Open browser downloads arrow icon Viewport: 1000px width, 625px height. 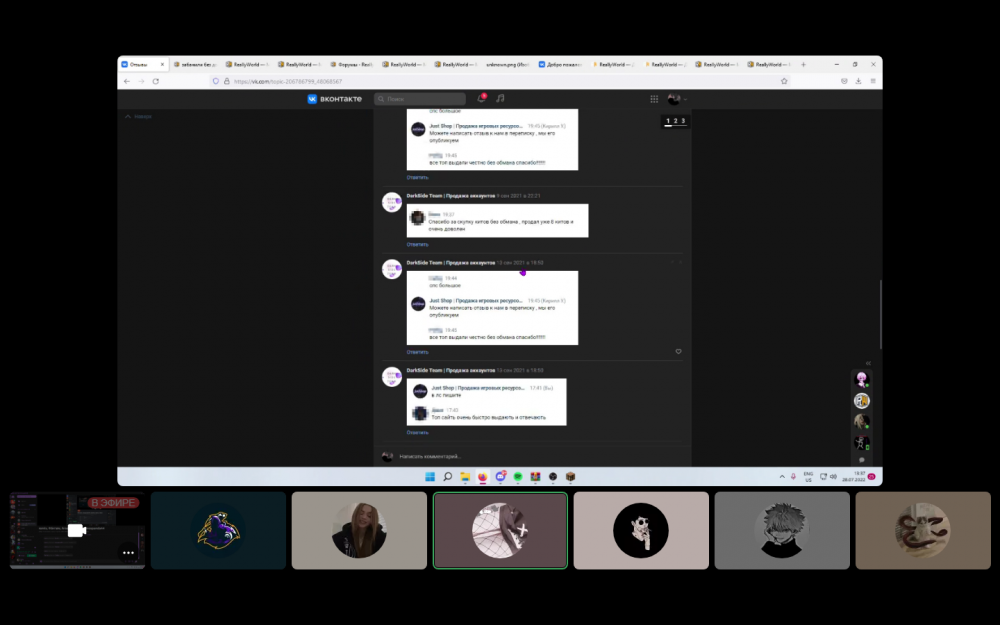click(858, 81)
